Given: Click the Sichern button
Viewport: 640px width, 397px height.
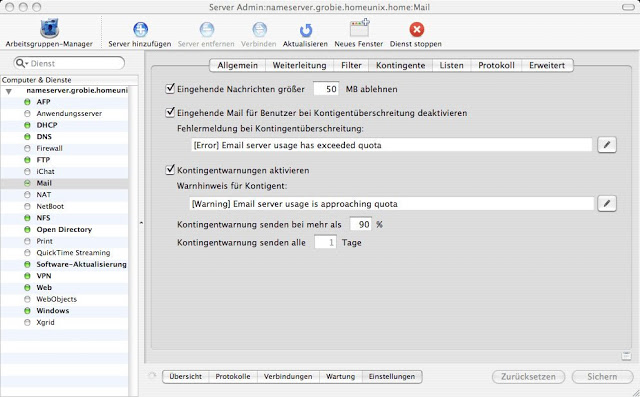Looking at the screenshot, I should (602, 377).
